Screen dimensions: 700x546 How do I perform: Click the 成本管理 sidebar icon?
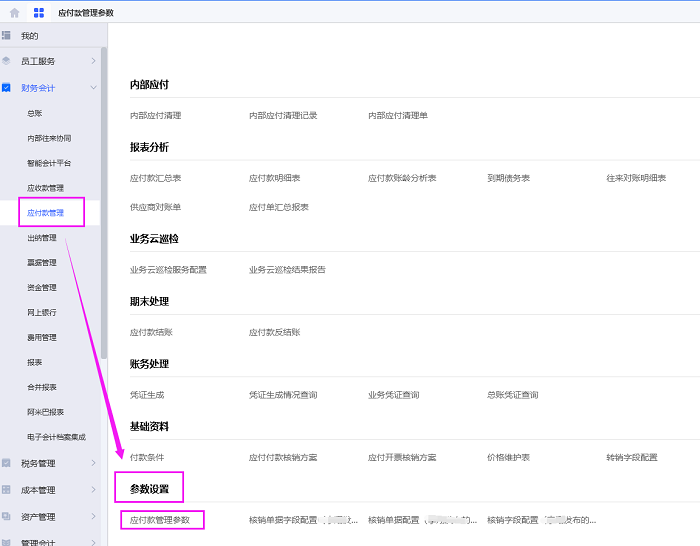7,490
